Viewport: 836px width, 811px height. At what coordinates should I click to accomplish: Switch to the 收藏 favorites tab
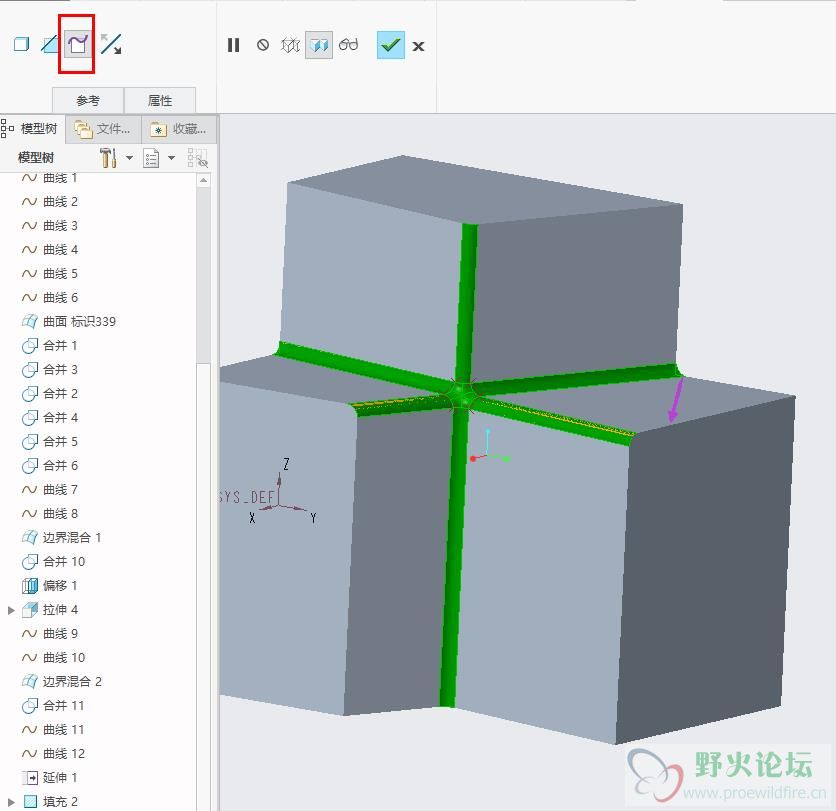point(179,129)
